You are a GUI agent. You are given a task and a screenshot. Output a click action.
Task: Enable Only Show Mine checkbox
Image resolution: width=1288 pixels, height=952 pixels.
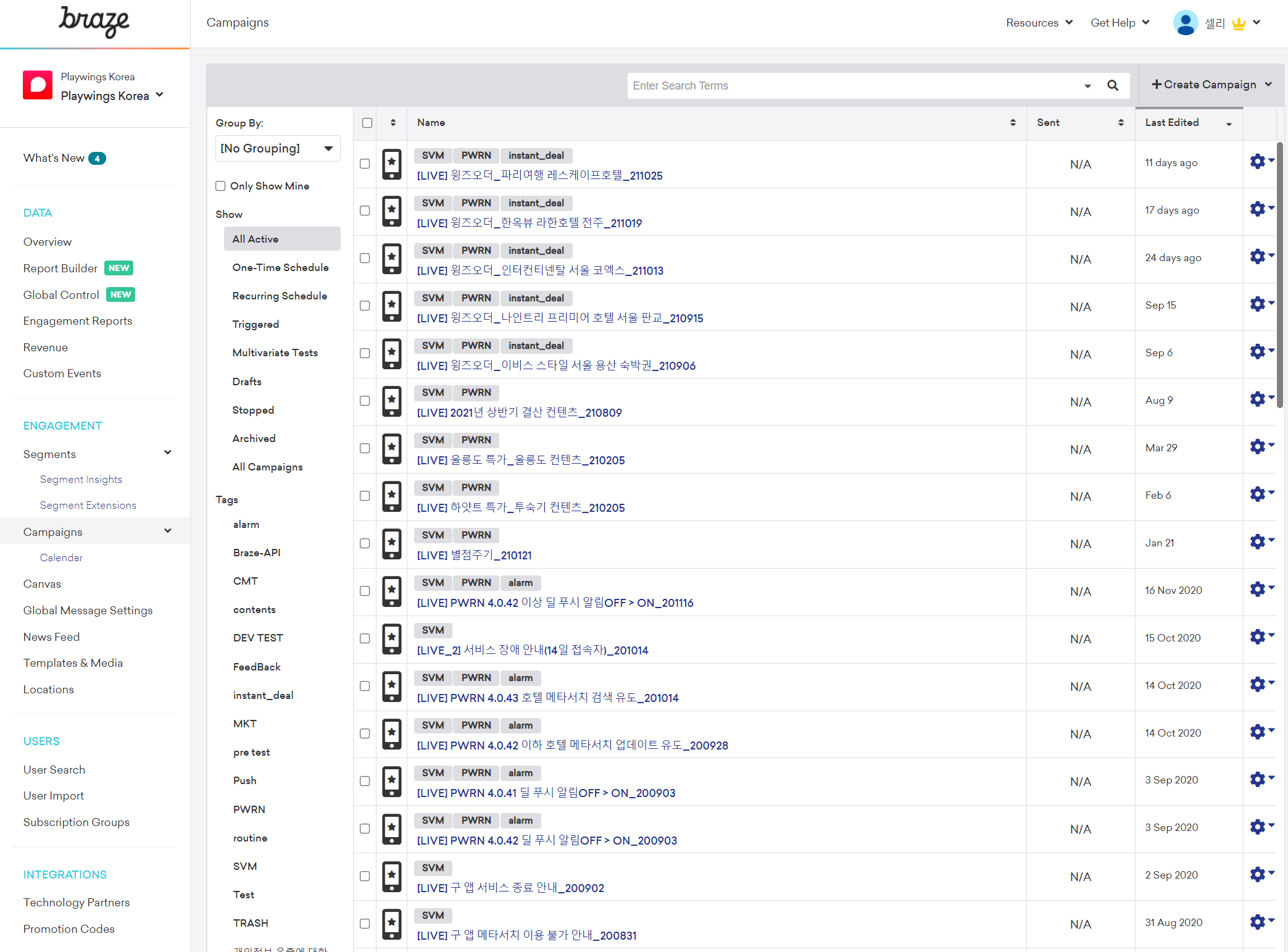pyautogui.click(x=220, y=186)
